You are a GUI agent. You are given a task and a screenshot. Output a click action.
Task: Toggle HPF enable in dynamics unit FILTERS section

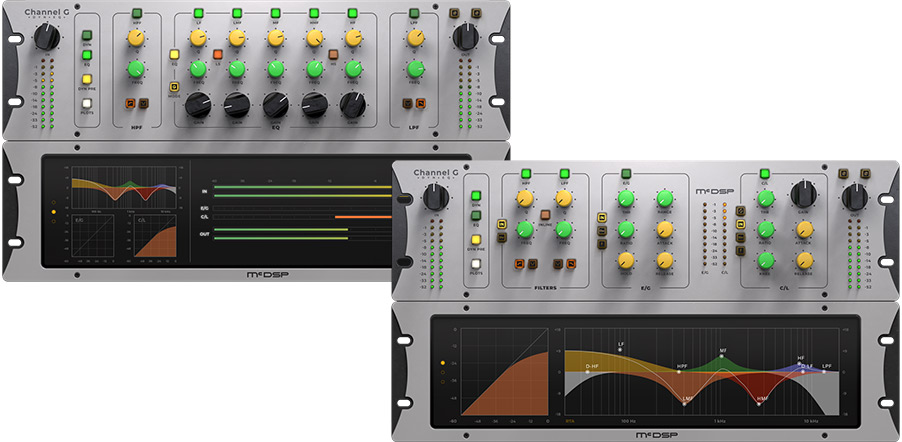pyautogui.click(x=526, y=173)
